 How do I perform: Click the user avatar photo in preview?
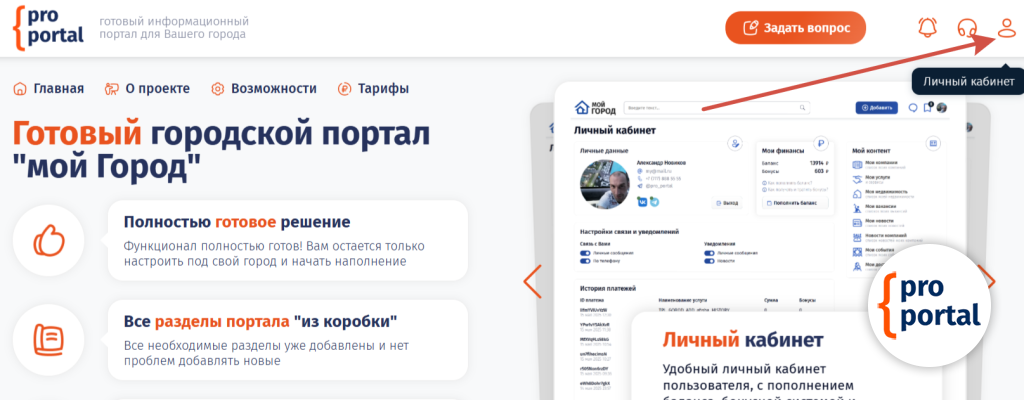606,185
